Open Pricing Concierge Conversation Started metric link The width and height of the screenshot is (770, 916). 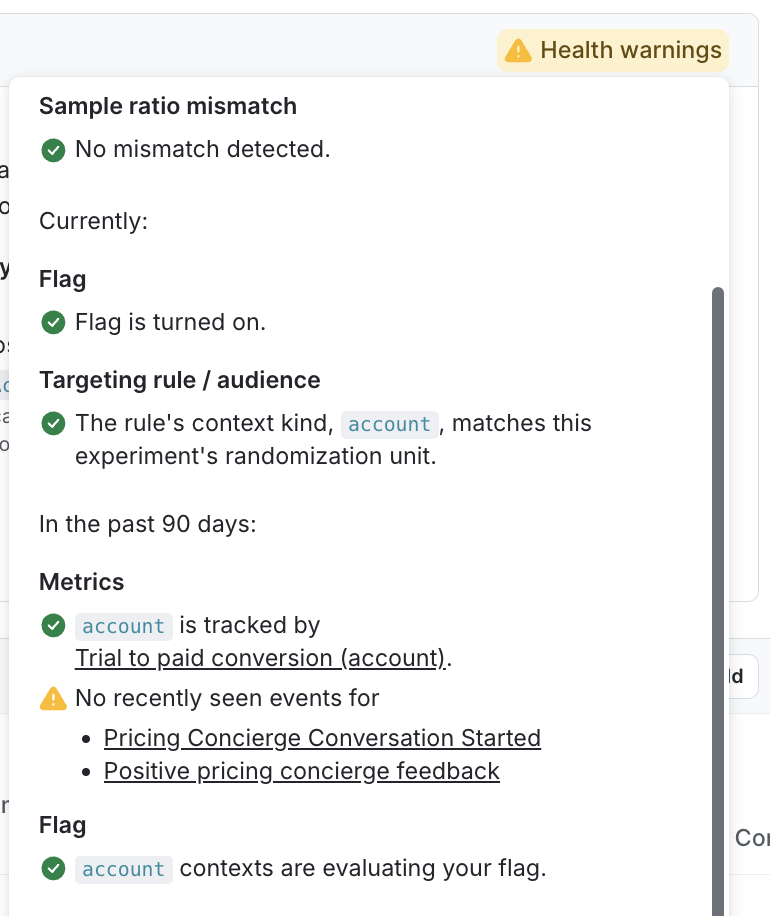pyautogui.click(x=322, y=738)
